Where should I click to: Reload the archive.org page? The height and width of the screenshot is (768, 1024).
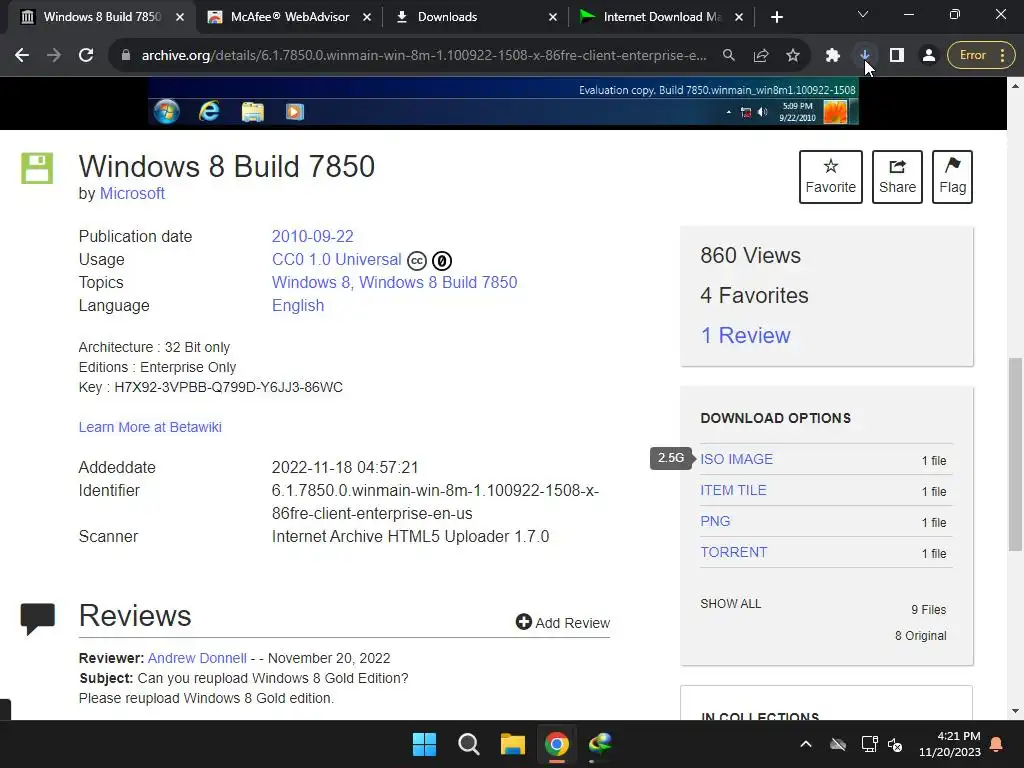point(86,56)
